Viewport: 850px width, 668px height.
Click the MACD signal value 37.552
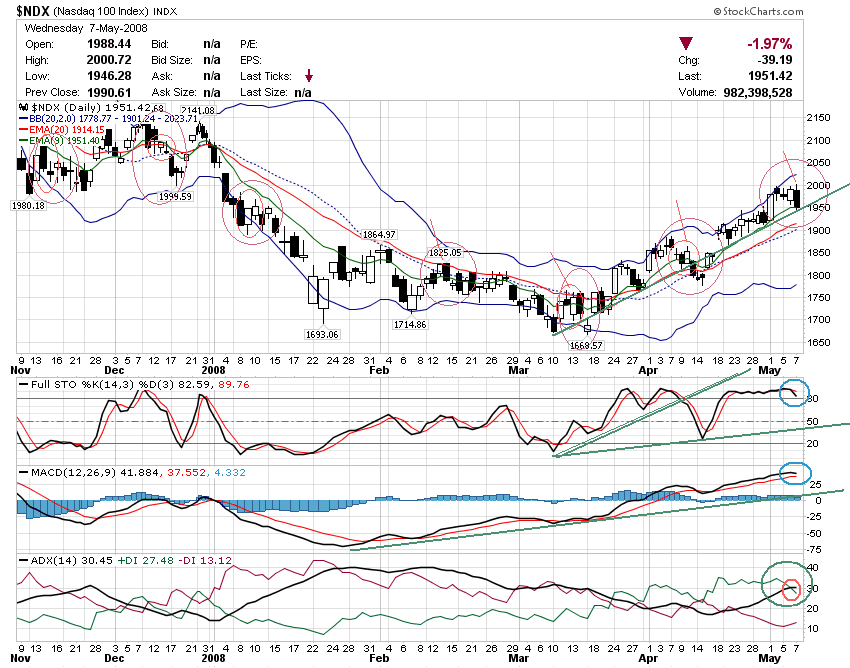186,473
